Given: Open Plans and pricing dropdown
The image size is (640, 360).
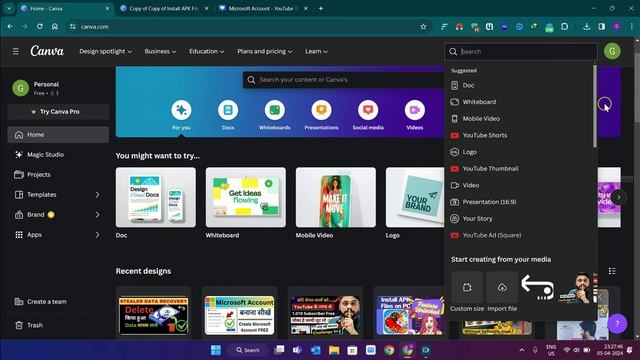Looking at the screenshot, I should [264, 51].
